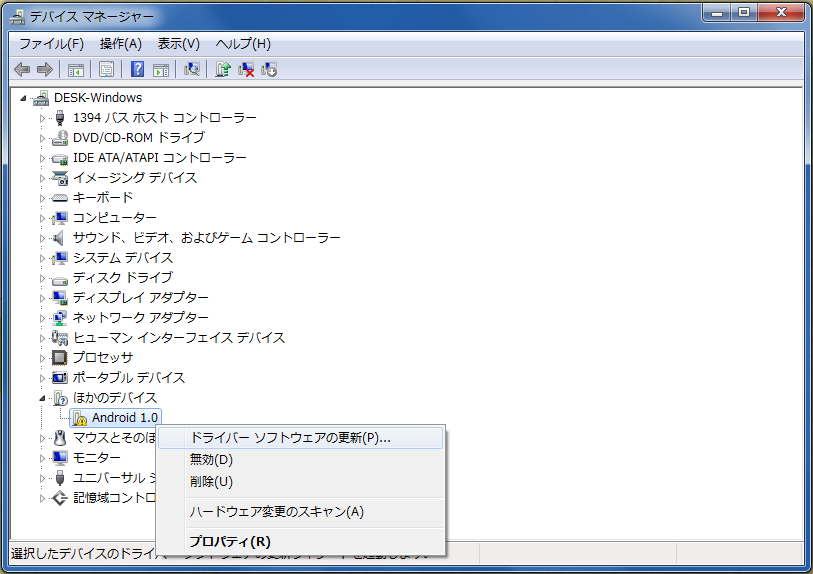Click the scan for hardware changes icon
Image resolution: width=813 pixels, height=574 pixels.
(x=192, y=69)
